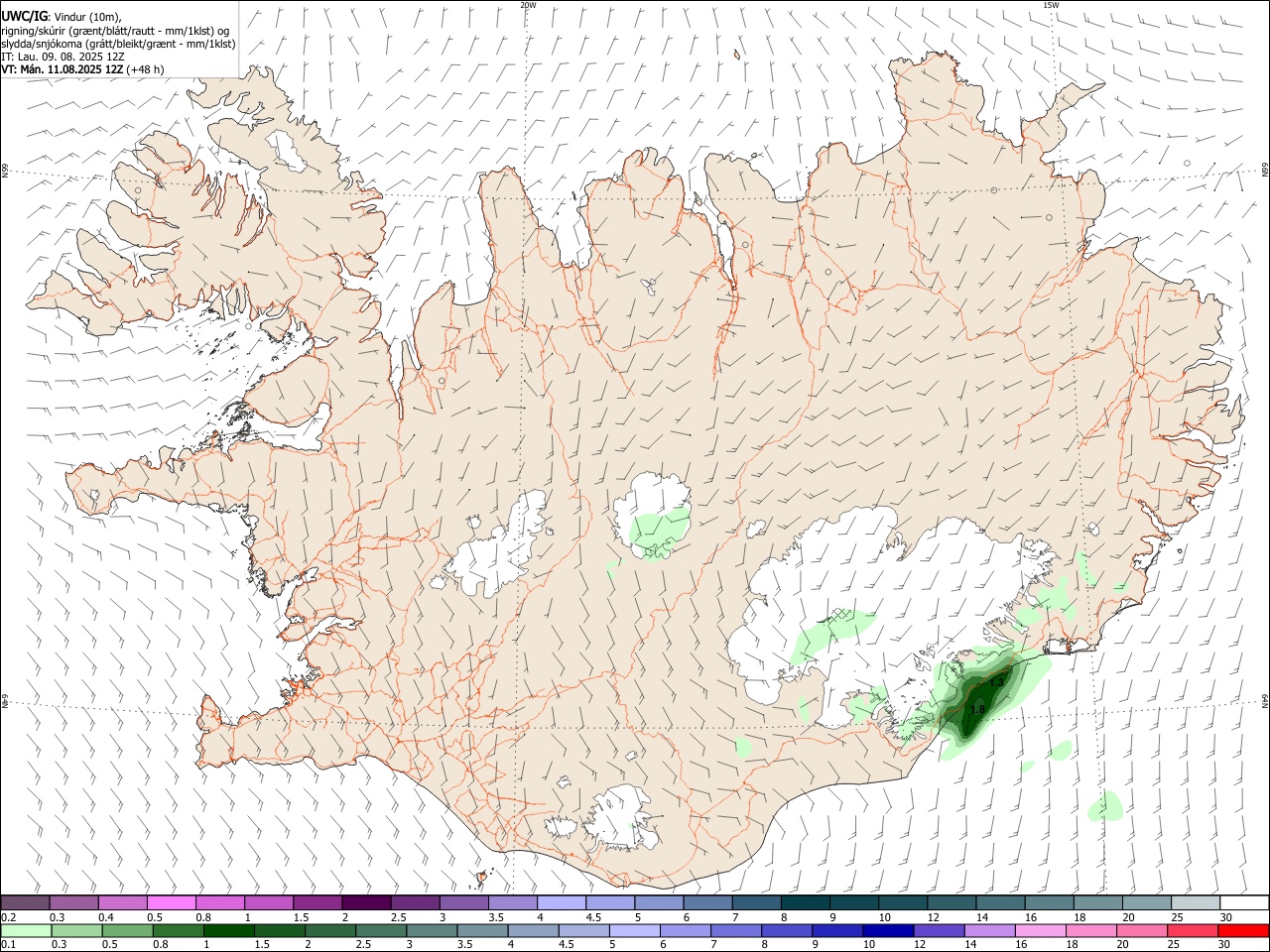
Task: Click the light pink 16–18 swatch in bottom legend row
Action: (1040, 930)
